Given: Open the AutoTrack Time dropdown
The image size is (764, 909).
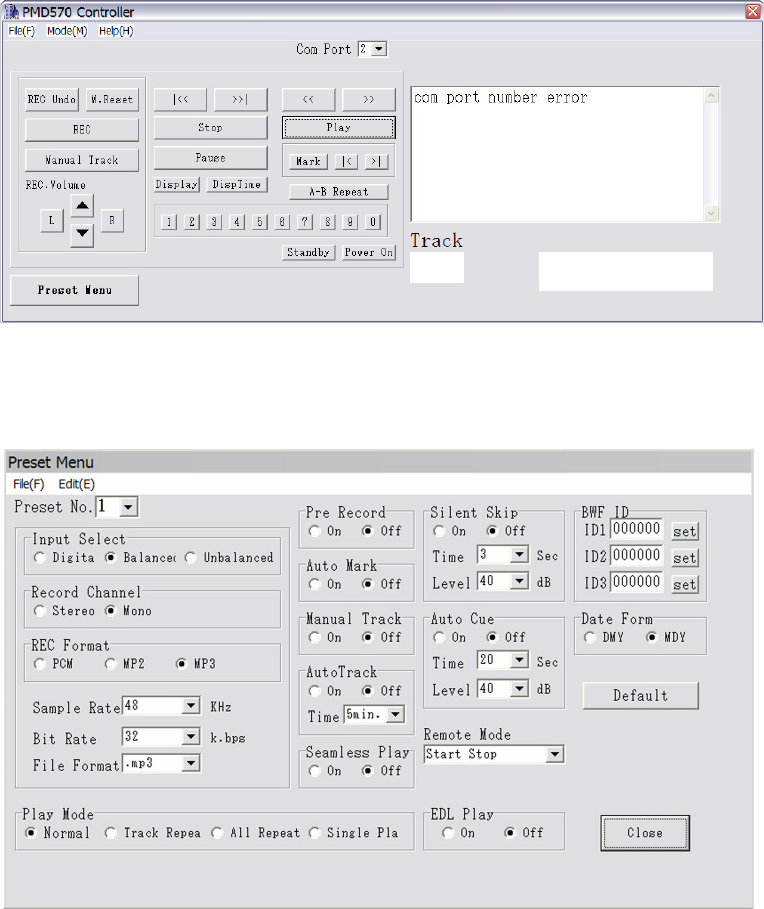Looking at the screenshot, I should [395, 714].
